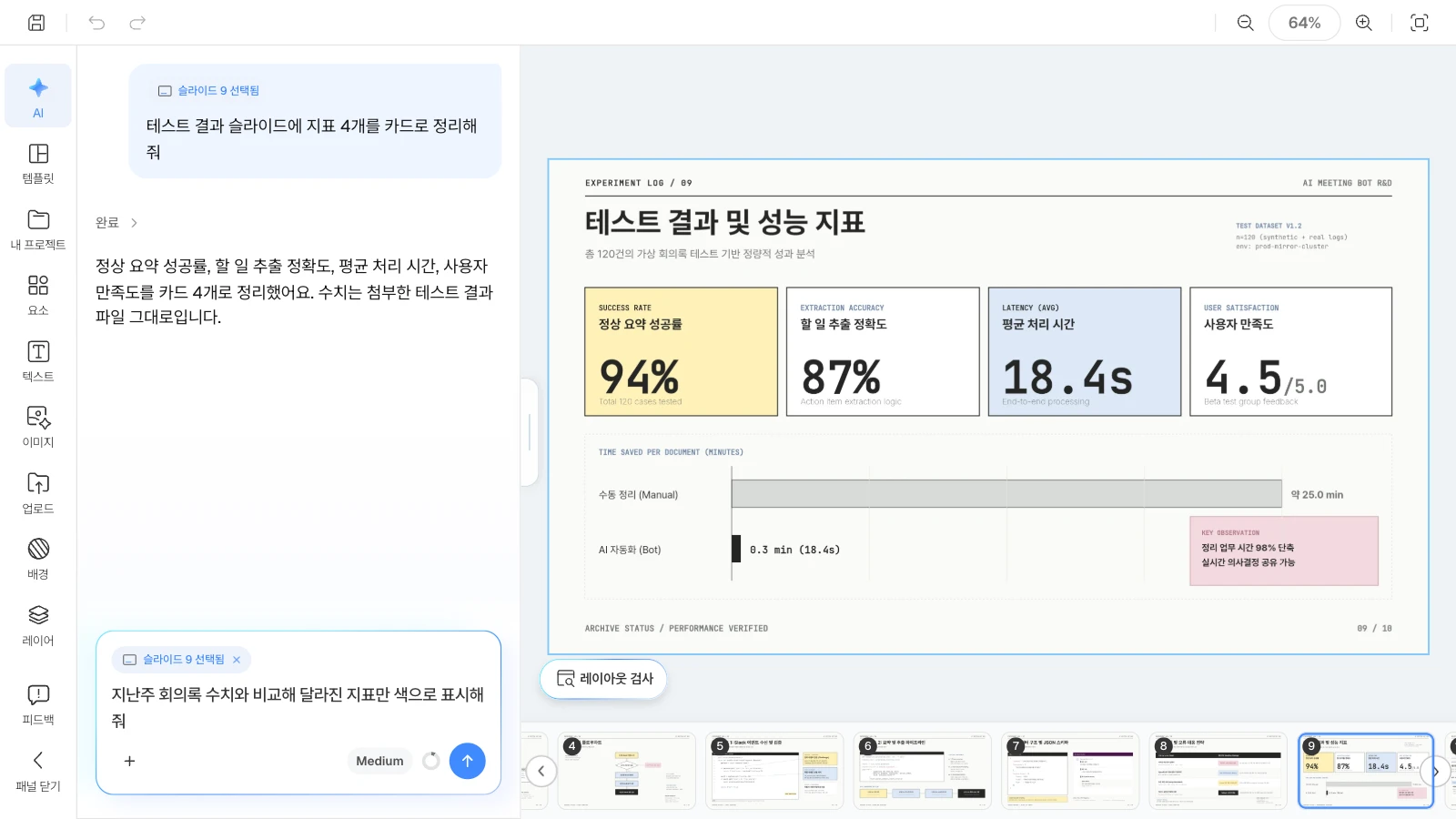Screen dimensions: 1456x819
Task: Collapse sidebar with 패널 닫기
Action: 38,771
